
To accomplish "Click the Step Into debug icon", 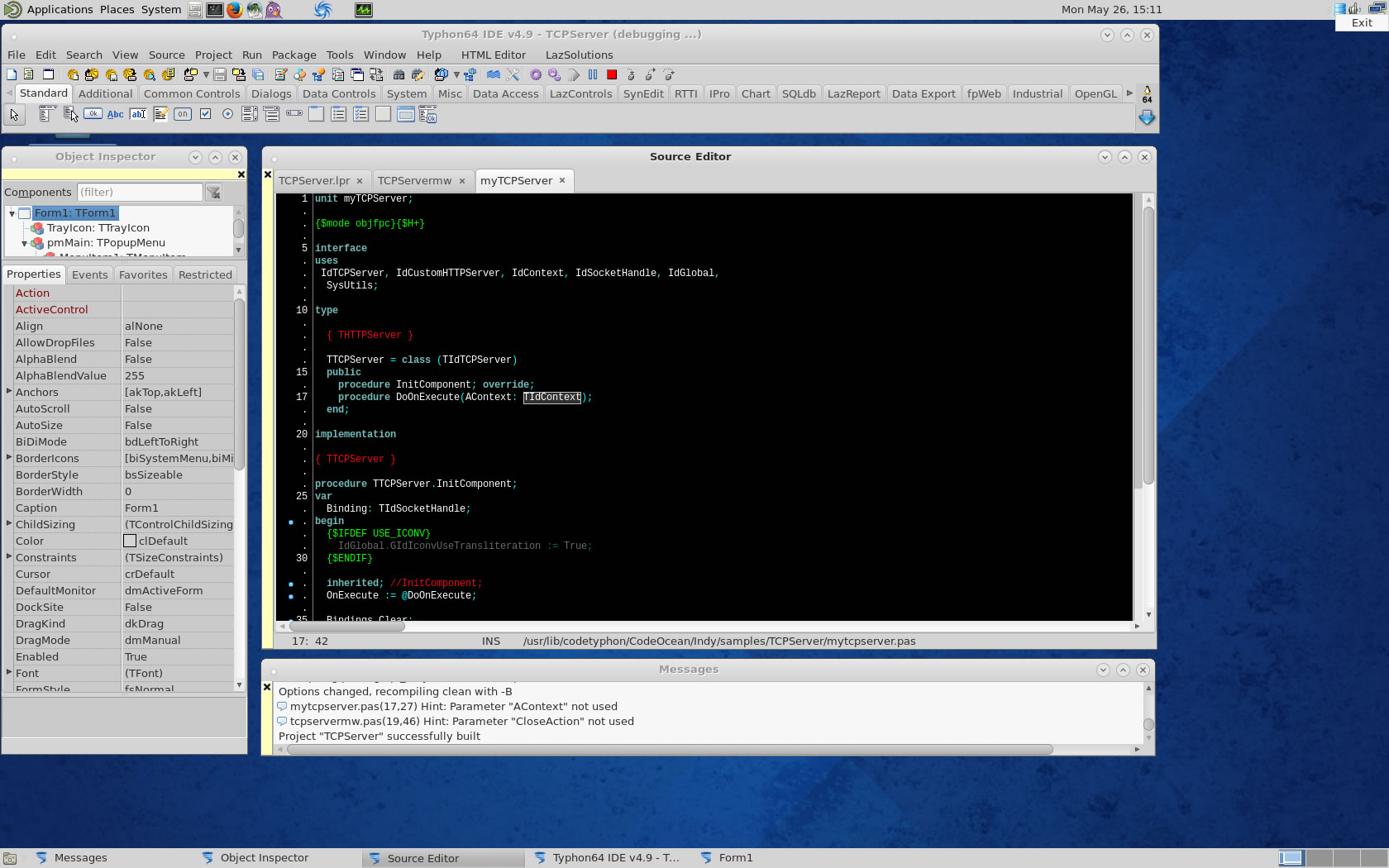I will [x=631, y=74].
